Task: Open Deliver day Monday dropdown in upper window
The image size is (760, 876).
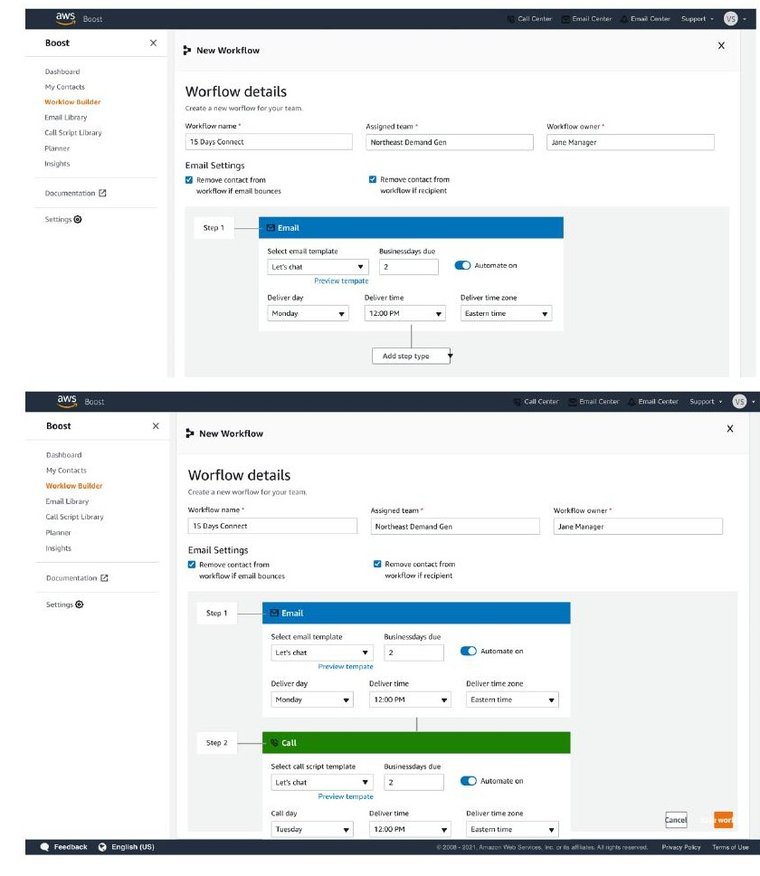Action: [308, 313]
